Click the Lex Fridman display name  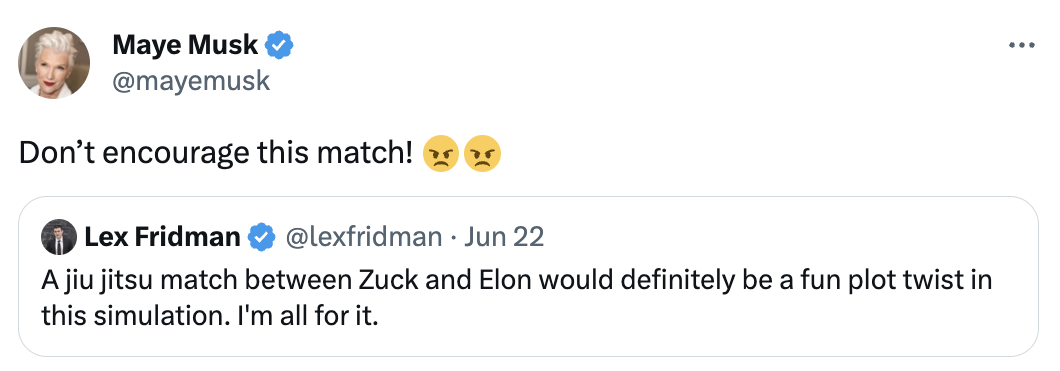(162, 237)
